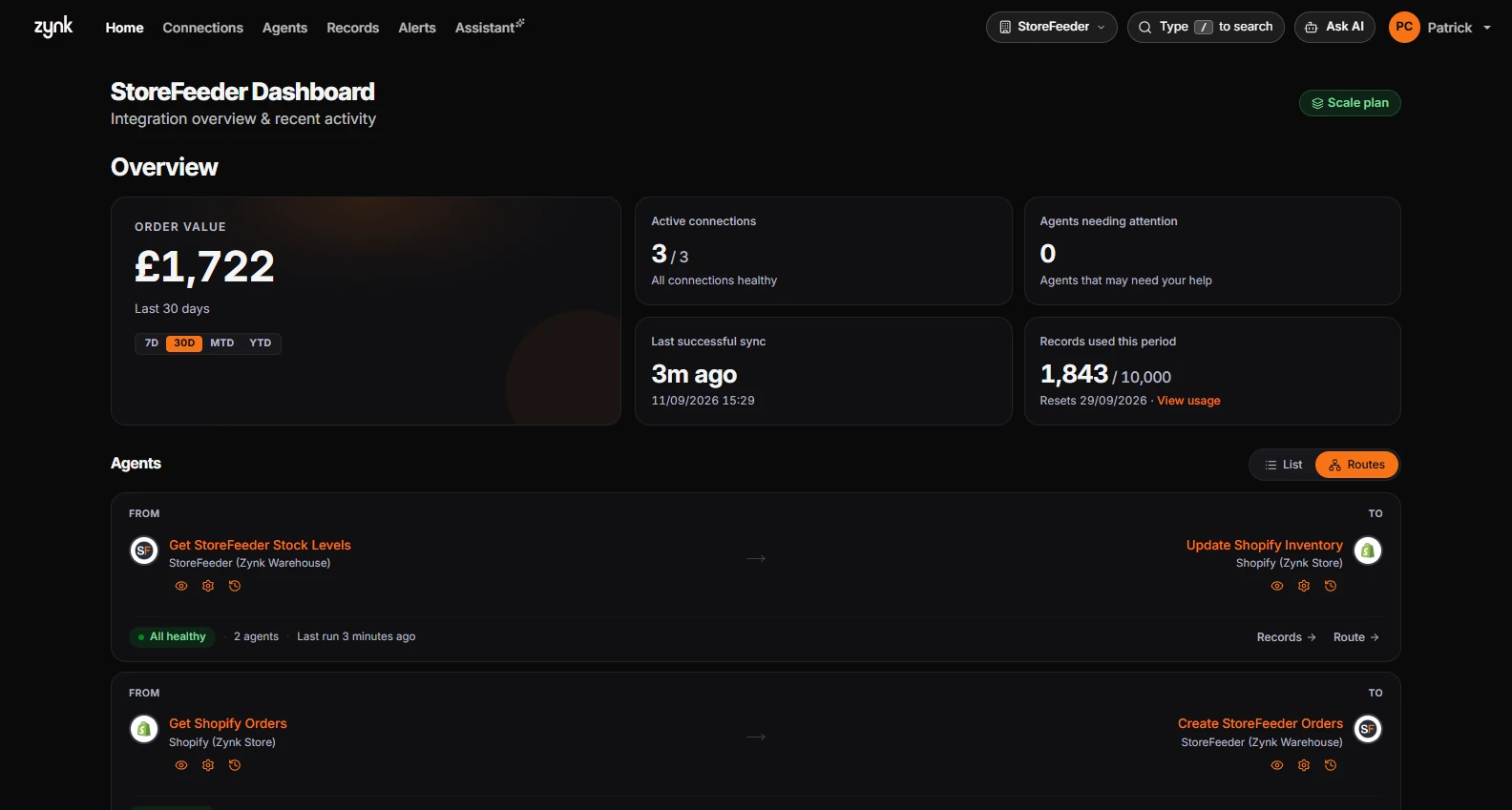This screenshot has height=810, width=1512.
Task: Click the zynk logo
Action: point(53,27)
